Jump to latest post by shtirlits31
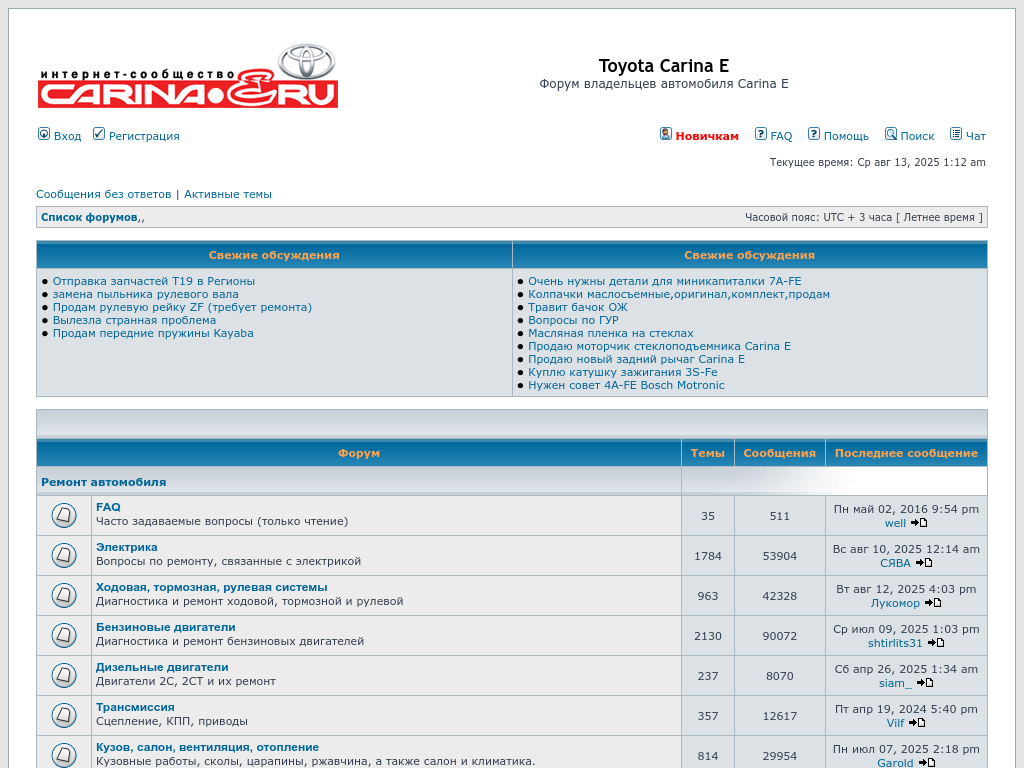Viewport: 1024px width, 768px height. [936, 643]
